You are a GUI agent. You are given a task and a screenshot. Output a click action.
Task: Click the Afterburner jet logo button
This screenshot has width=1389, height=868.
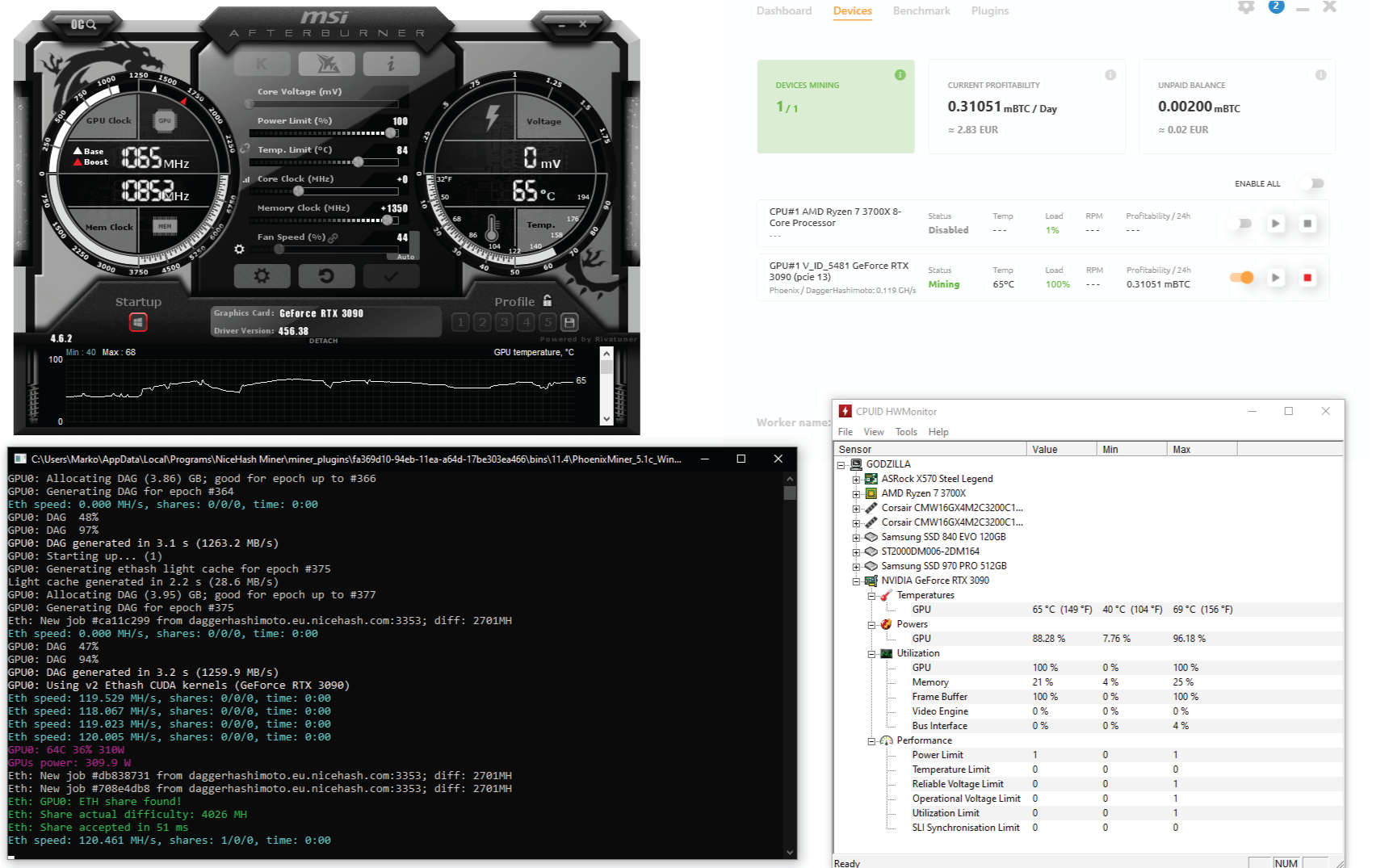(x=326, y=64)
